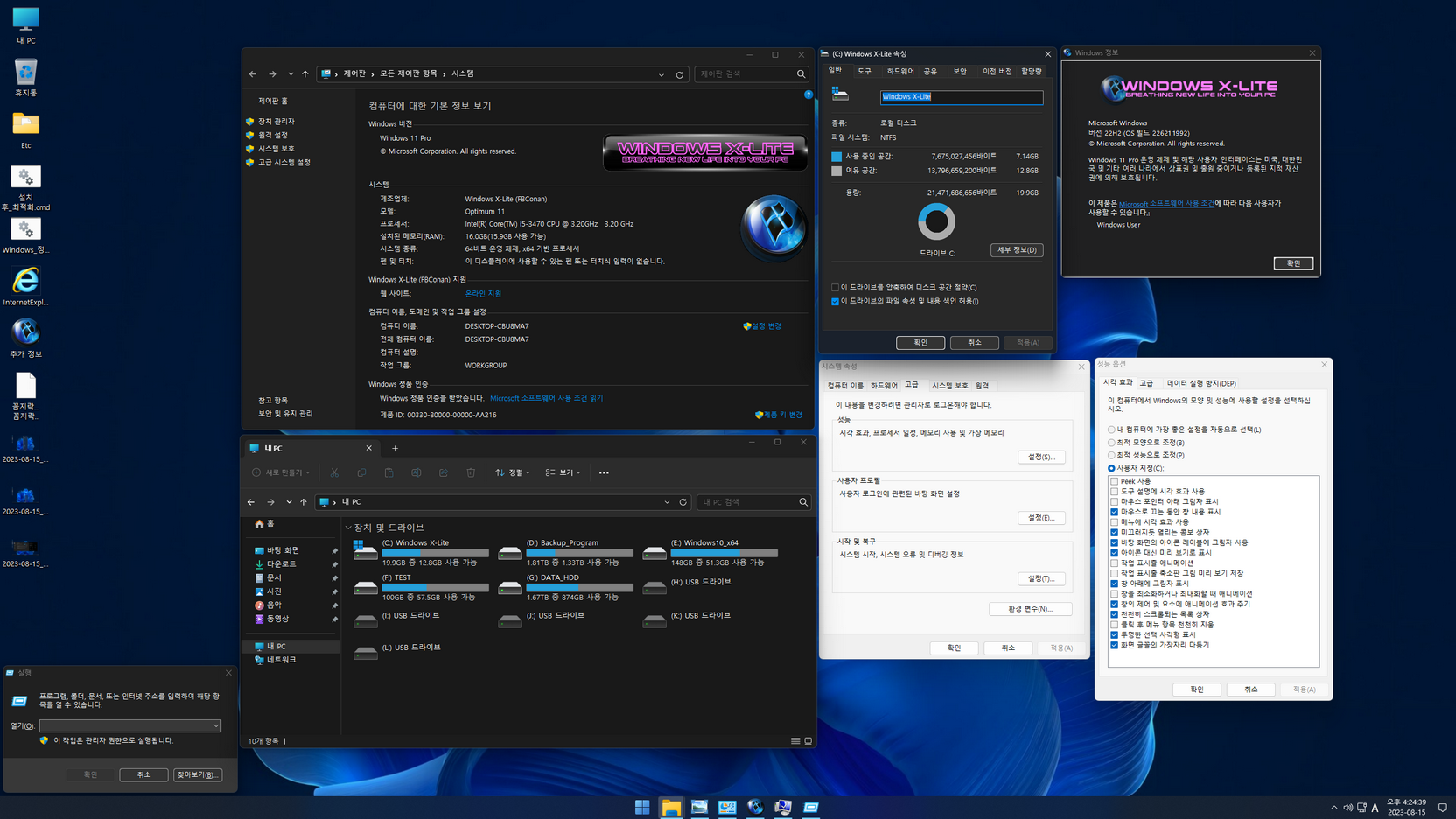The image size is (1456, 819).
Task: Select the Etc folder on desktop
Action: [25, 129]
